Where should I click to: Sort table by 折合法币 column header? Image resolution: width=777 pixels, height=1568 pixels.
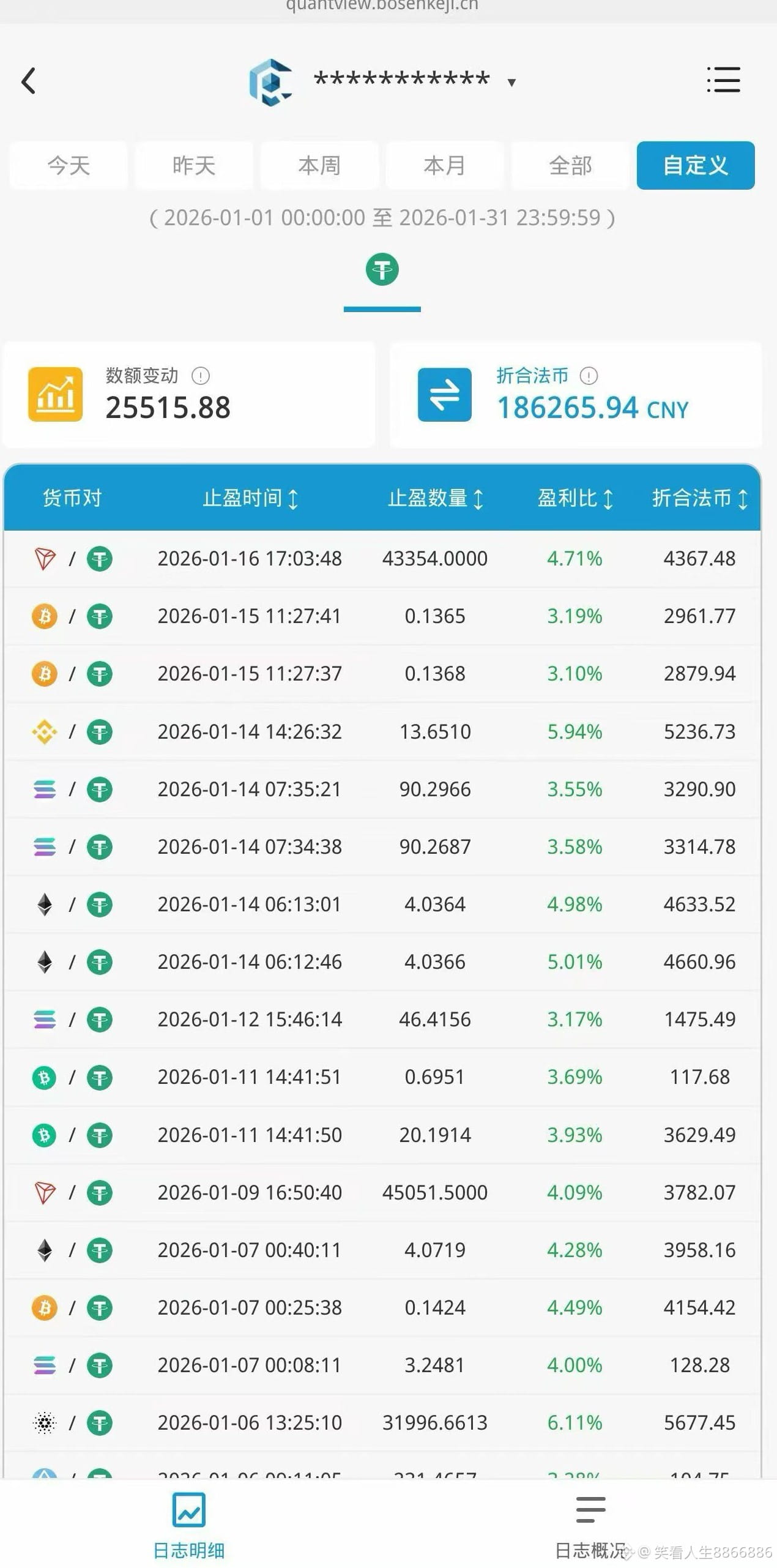pos(699,499)
